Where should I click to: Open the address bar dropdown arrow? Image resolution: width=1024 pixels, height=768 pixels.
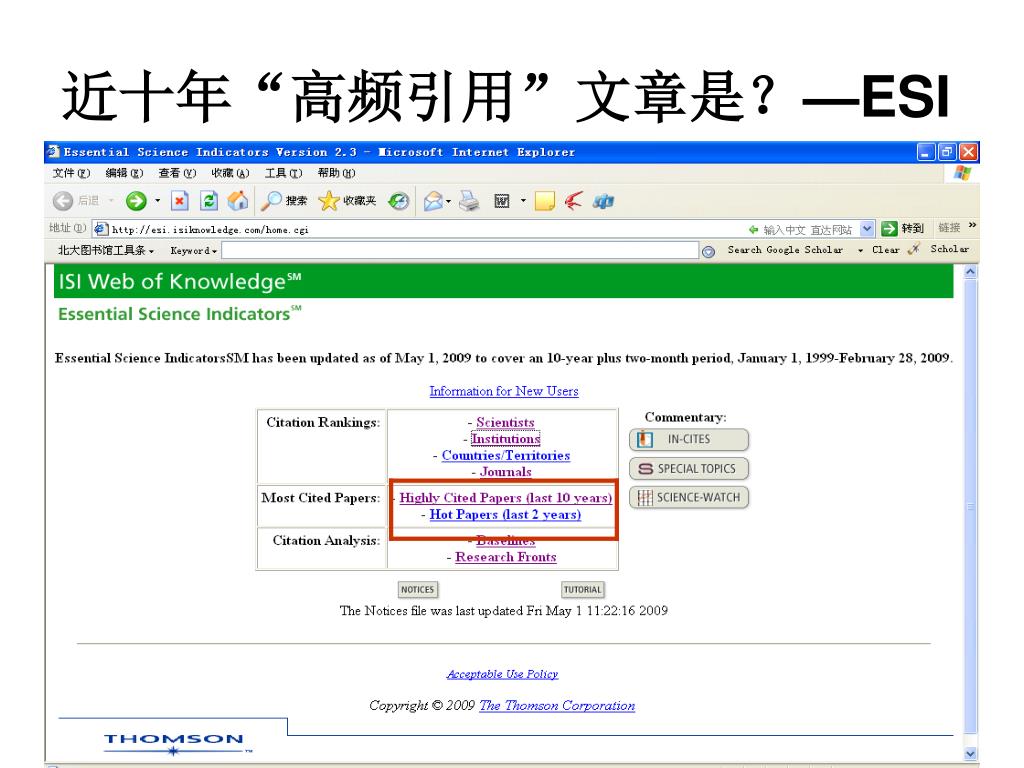867,229
